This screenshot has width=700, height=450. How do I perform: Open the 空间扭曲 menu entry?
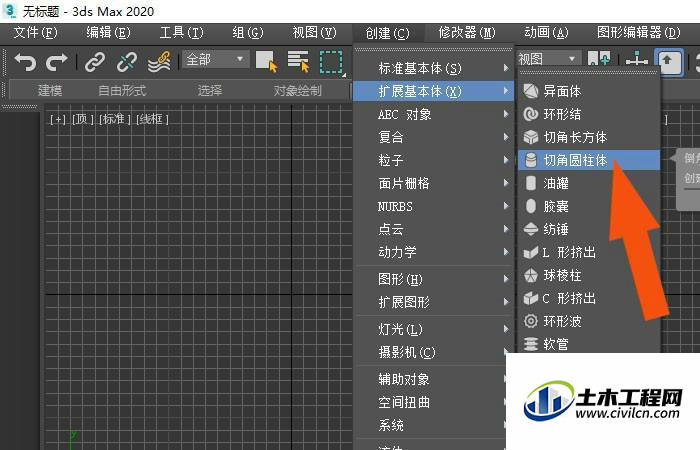[430, 402]
